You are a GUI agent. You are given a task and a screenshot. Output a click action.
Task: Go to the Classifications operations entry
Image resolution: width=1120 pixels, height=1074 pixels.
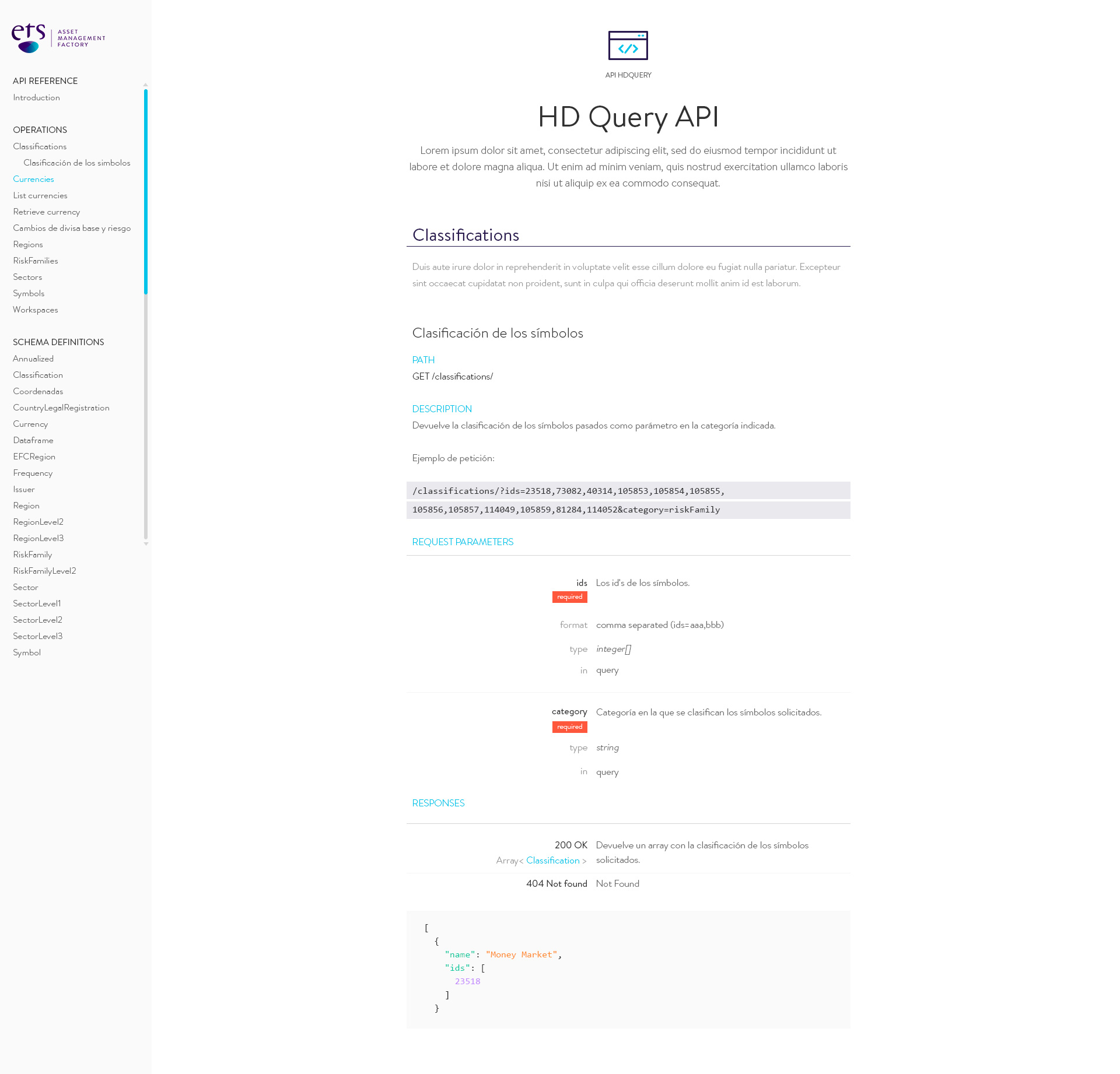tap(40, 146)
